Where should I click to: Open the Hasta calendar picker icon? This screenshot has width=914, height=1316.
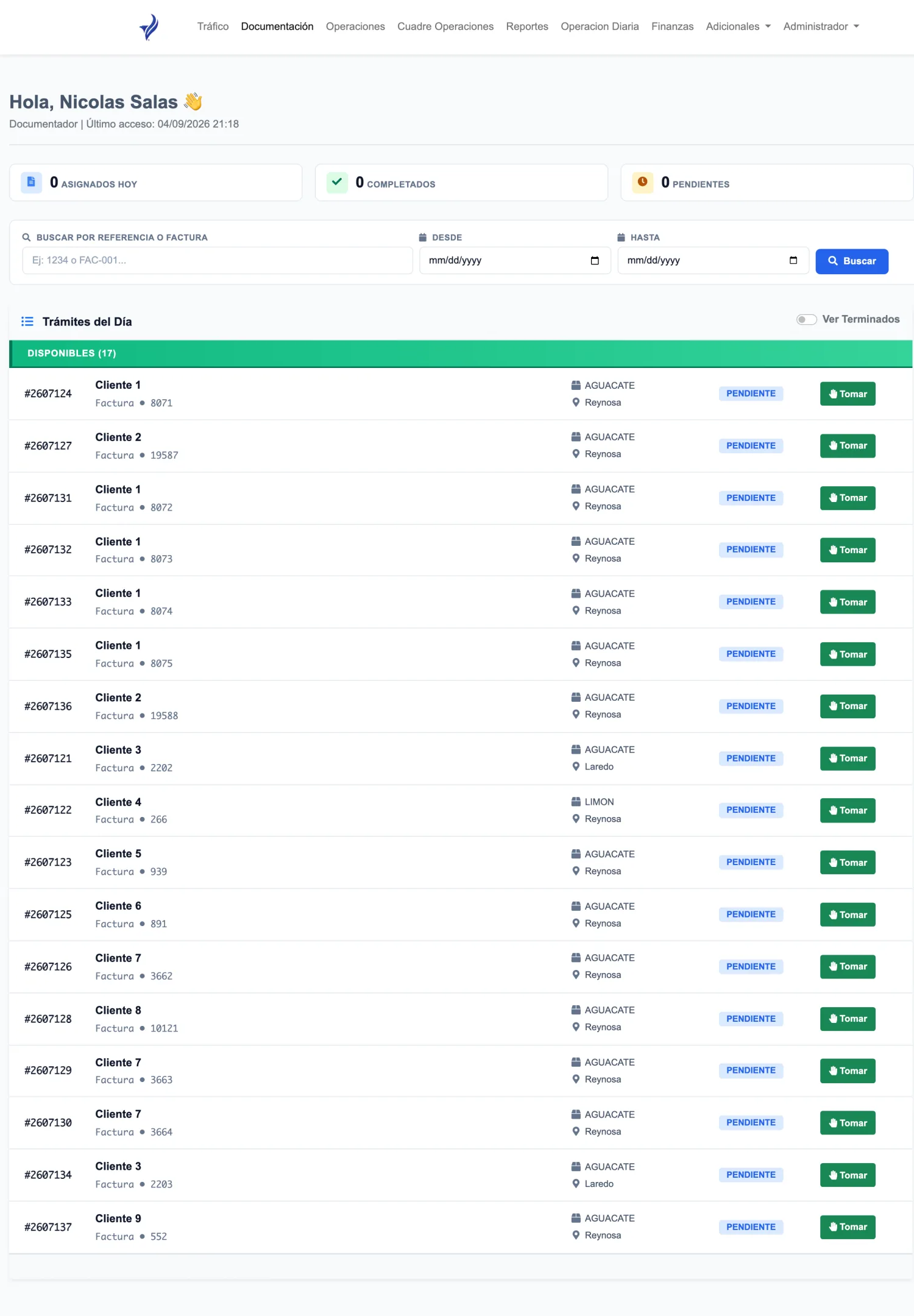(793, 261)
